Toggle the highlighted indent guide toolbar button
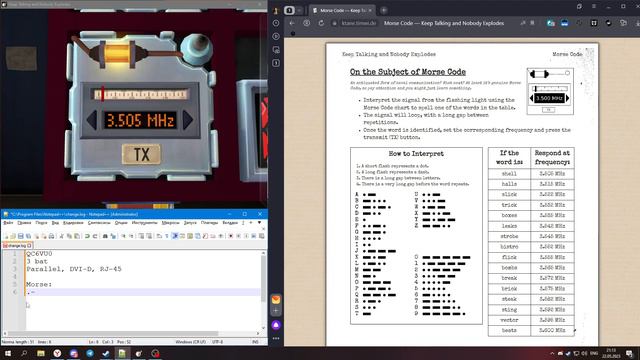Viewport: 640px width, 360px height. point(175,236)
